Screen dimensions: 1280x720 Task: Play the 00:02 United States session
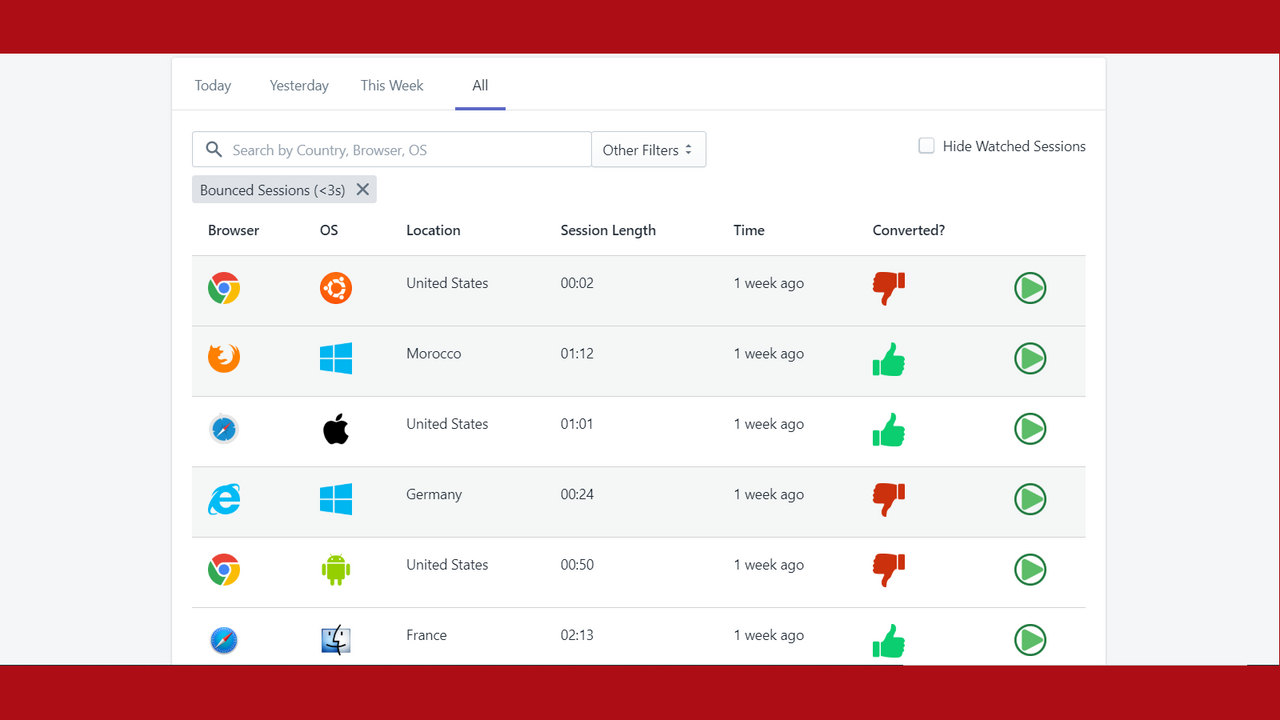(1030, 288)
